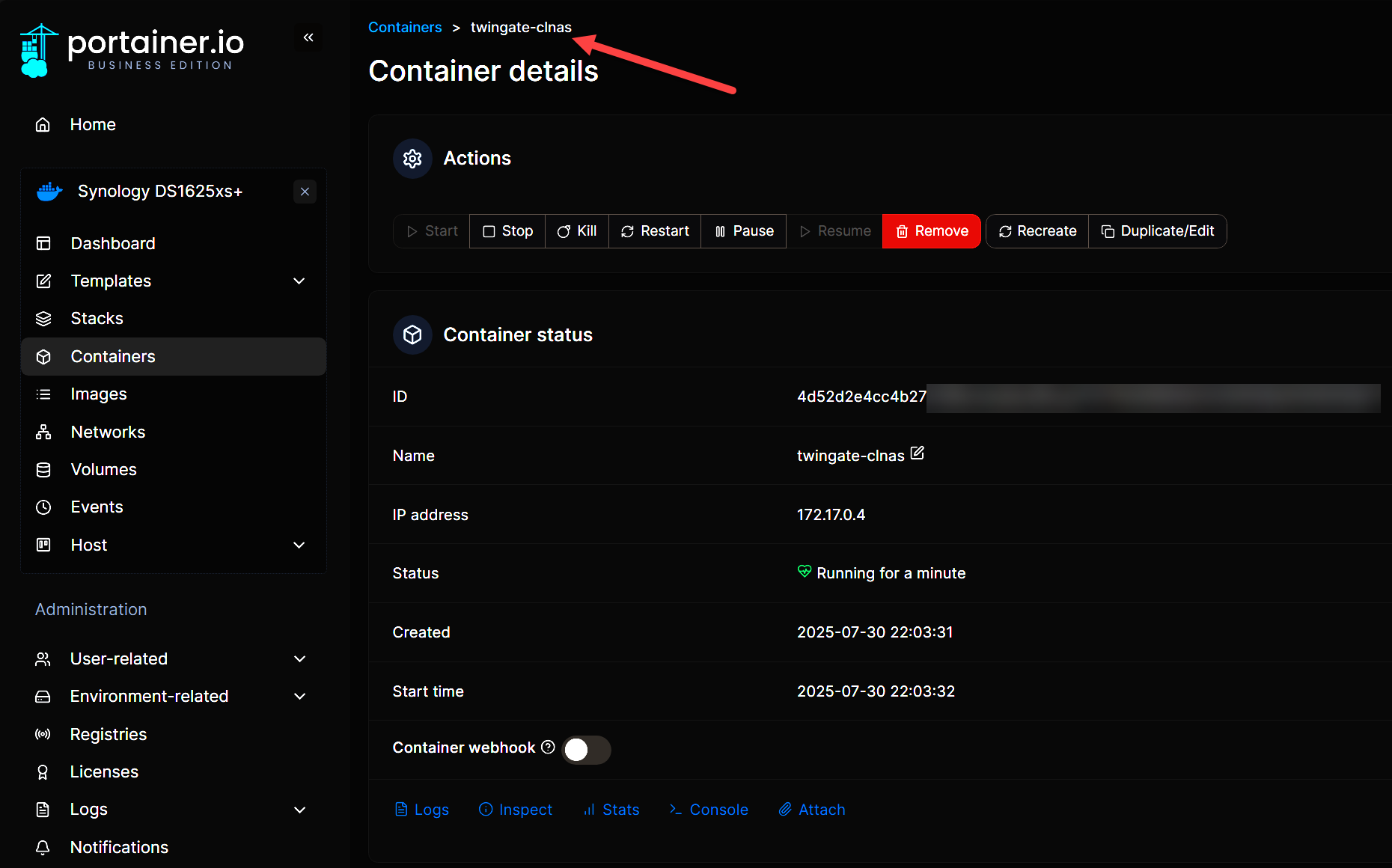This screenshot has width=1392, height=868.
Task: Expand the Host section in the sidebar
Action: [299, 545]
